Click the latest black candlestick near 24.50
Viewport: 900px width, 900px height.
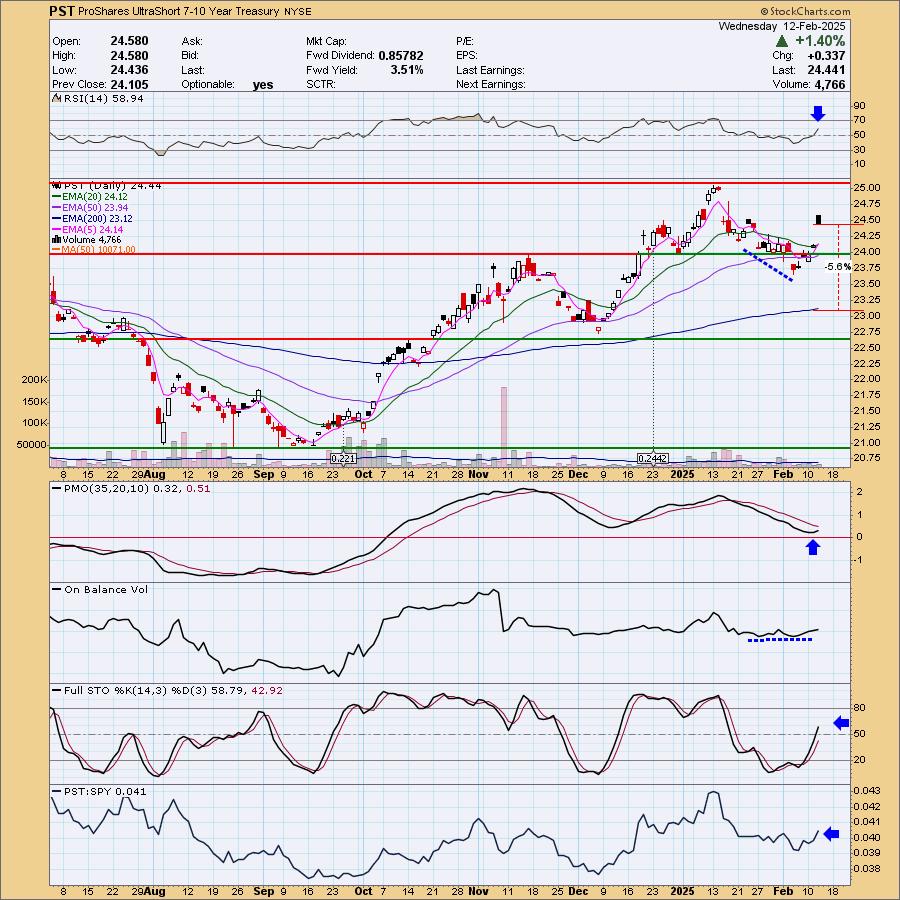pyautogui.click(x=819, y=219)
